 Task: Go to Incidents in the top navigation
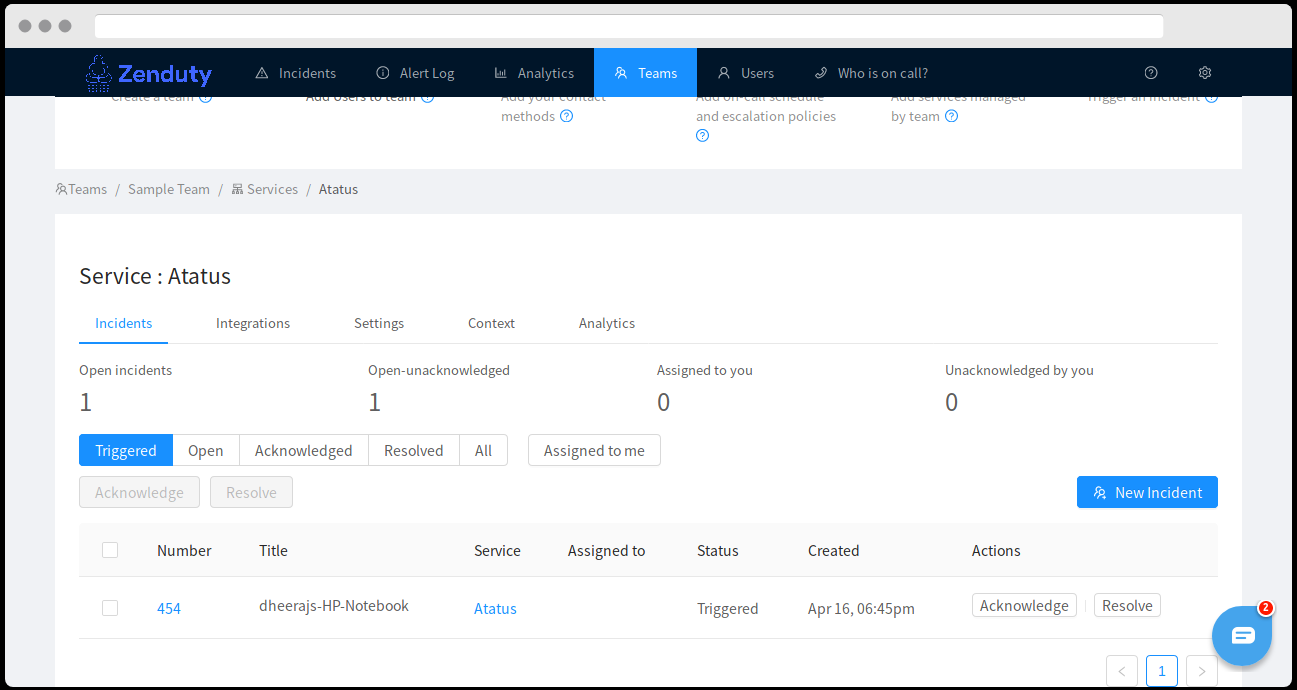point(296,73)
